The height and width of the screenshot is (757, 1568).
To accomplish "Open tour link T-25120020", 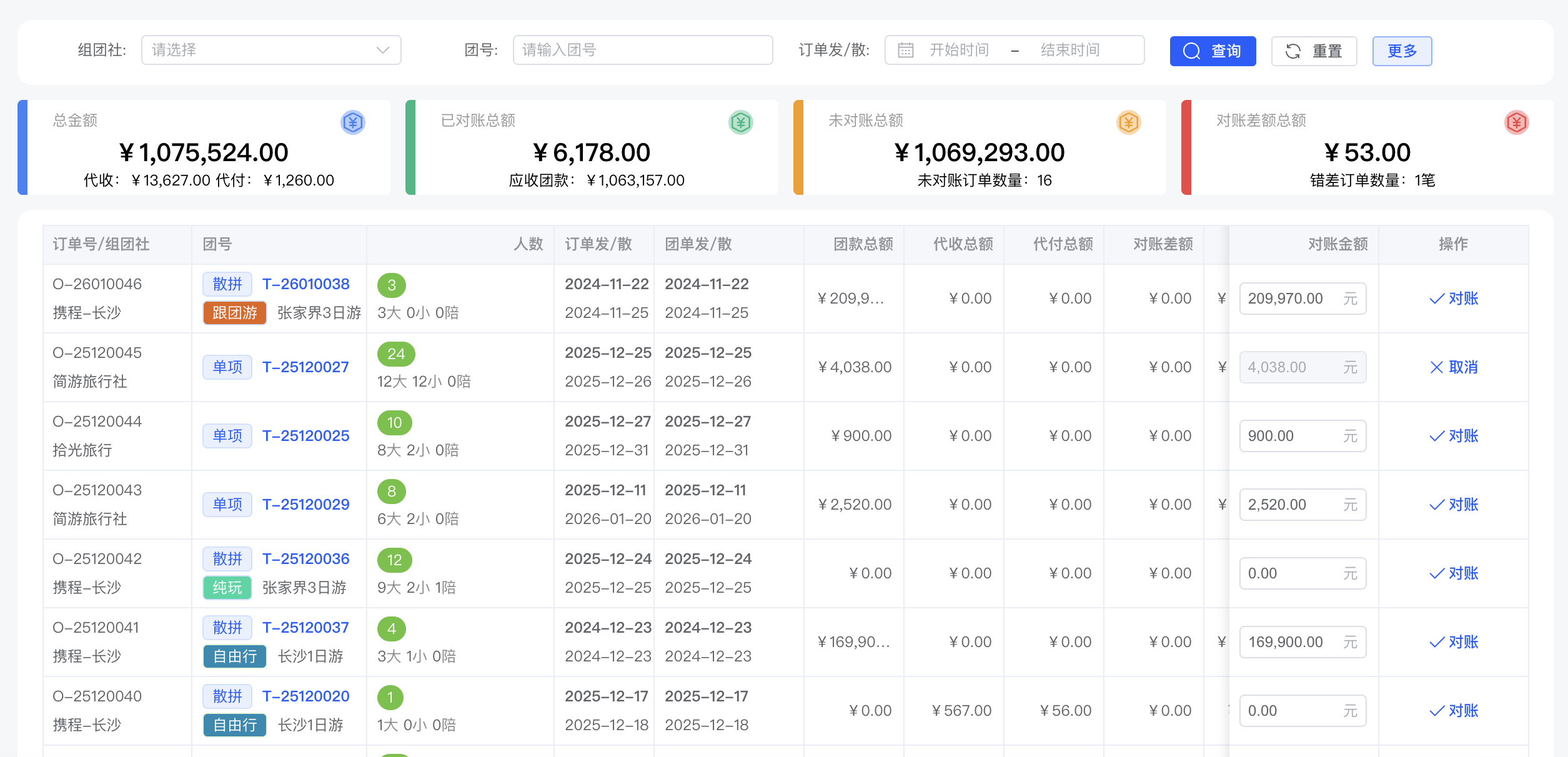I will click(305, 696).
